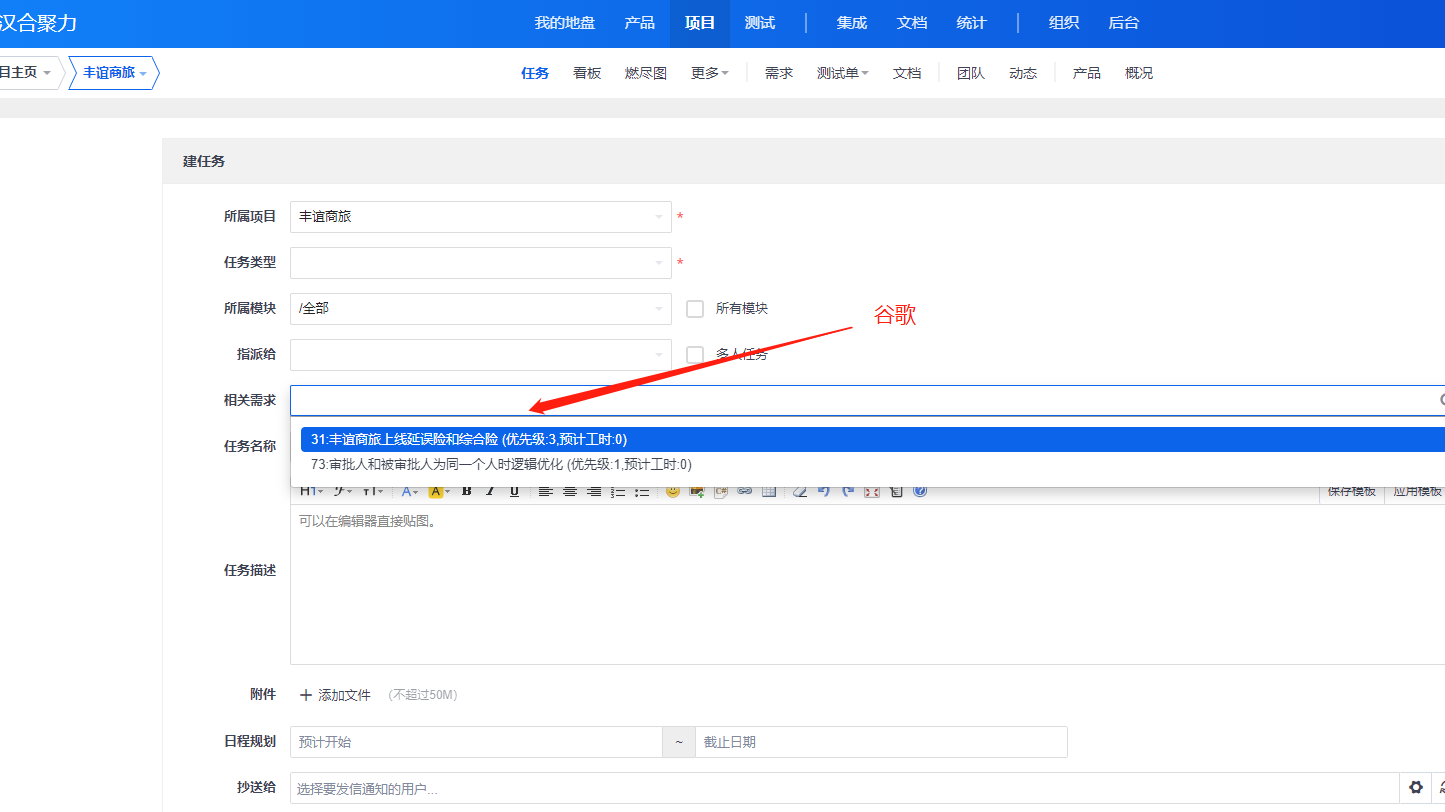Screen dimensions: 1445x812
Task: Select requirement 31:丰谊商旅上线延误险和综合险
Action: click(x=873, y=439)
